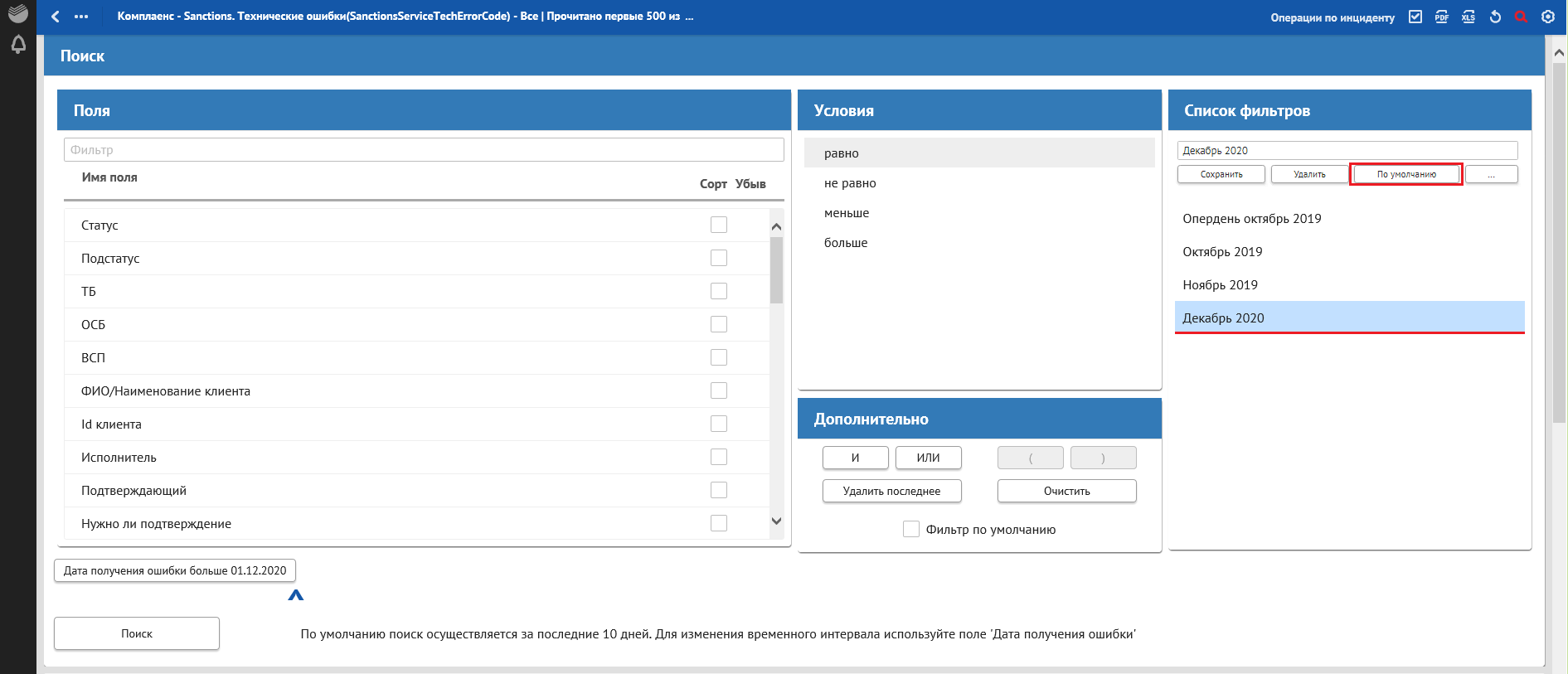Click the red search magnifier icon
This screenshot has height=674, width=1568.
pyautogui.click(x=1521, y=17)
